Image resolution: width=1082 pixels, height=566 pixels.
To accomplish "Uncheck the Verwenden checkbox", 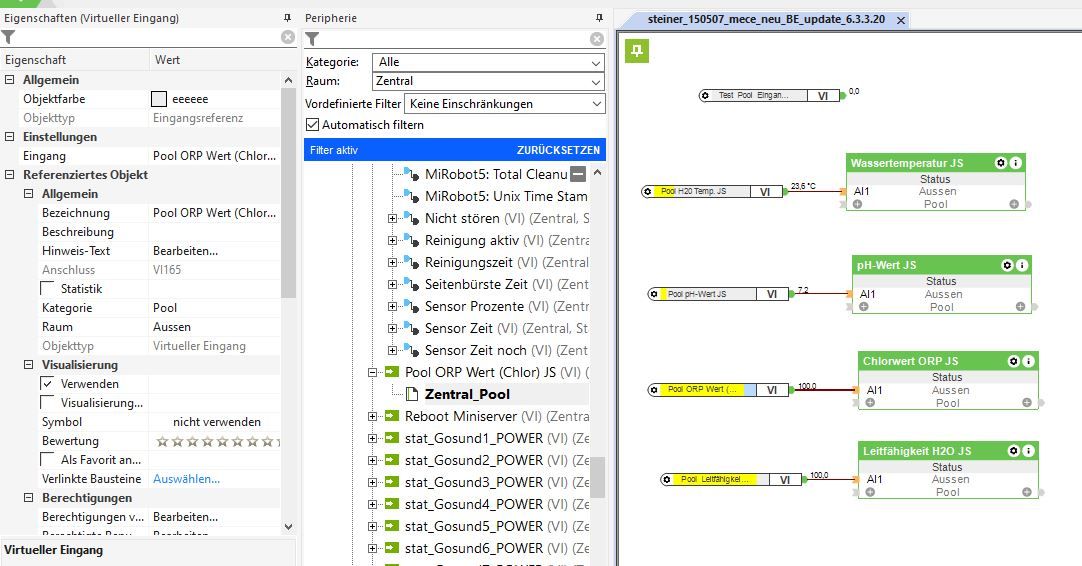I will [48, 384].
